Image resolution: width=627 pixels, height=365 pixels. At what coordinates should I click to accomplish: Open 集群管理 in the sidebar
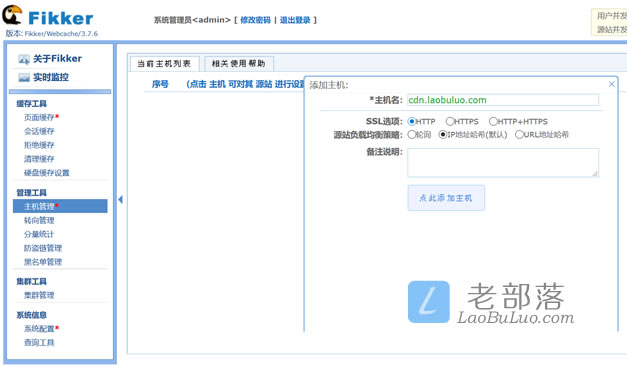39,295
